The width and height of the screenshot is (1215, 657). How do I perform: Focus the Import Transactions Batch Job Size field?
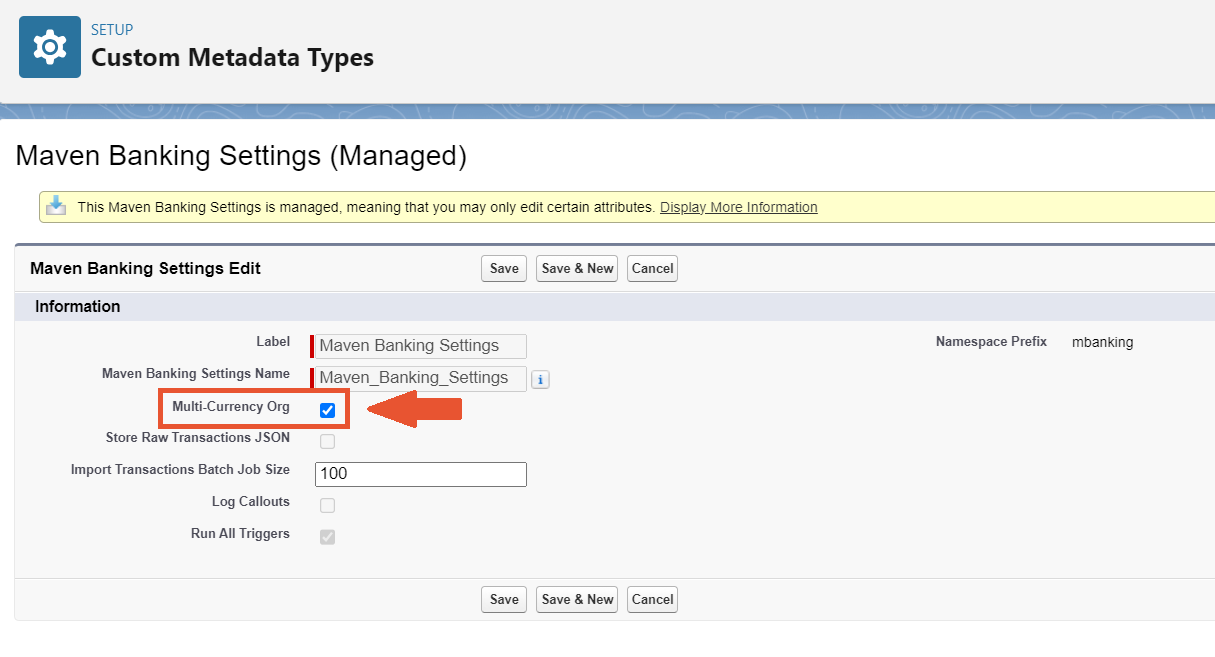click(x=420, y=474)
